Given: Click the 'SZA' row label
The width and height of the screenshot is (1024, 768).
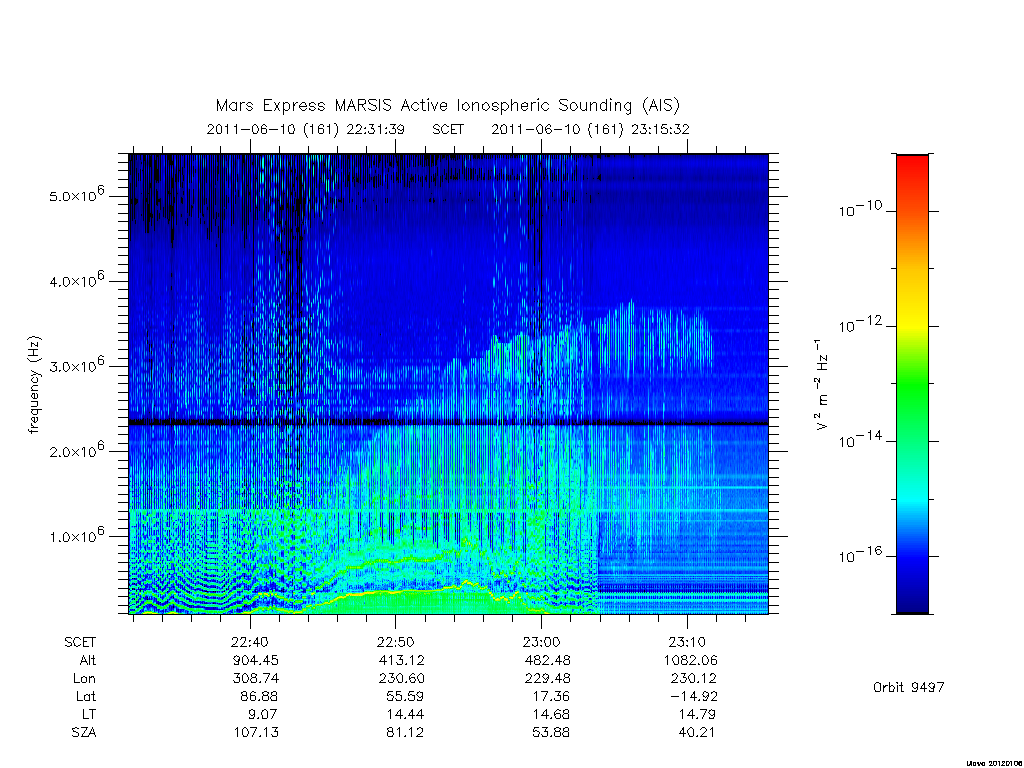Looking at the screenshot, I should point(84,733).
